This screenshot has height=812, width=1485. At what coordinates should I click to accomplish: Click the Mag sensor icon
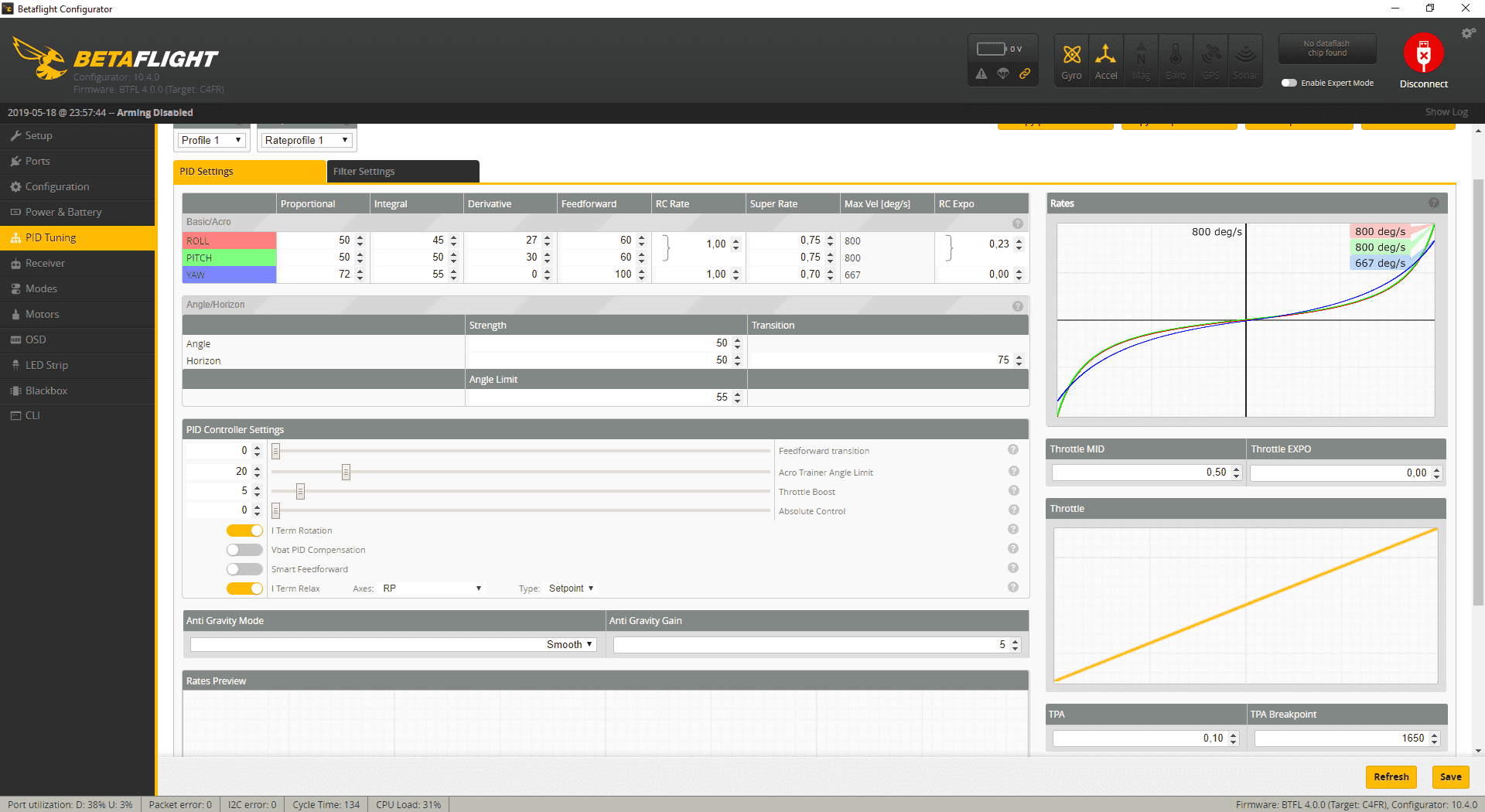tap(1141, 60)
